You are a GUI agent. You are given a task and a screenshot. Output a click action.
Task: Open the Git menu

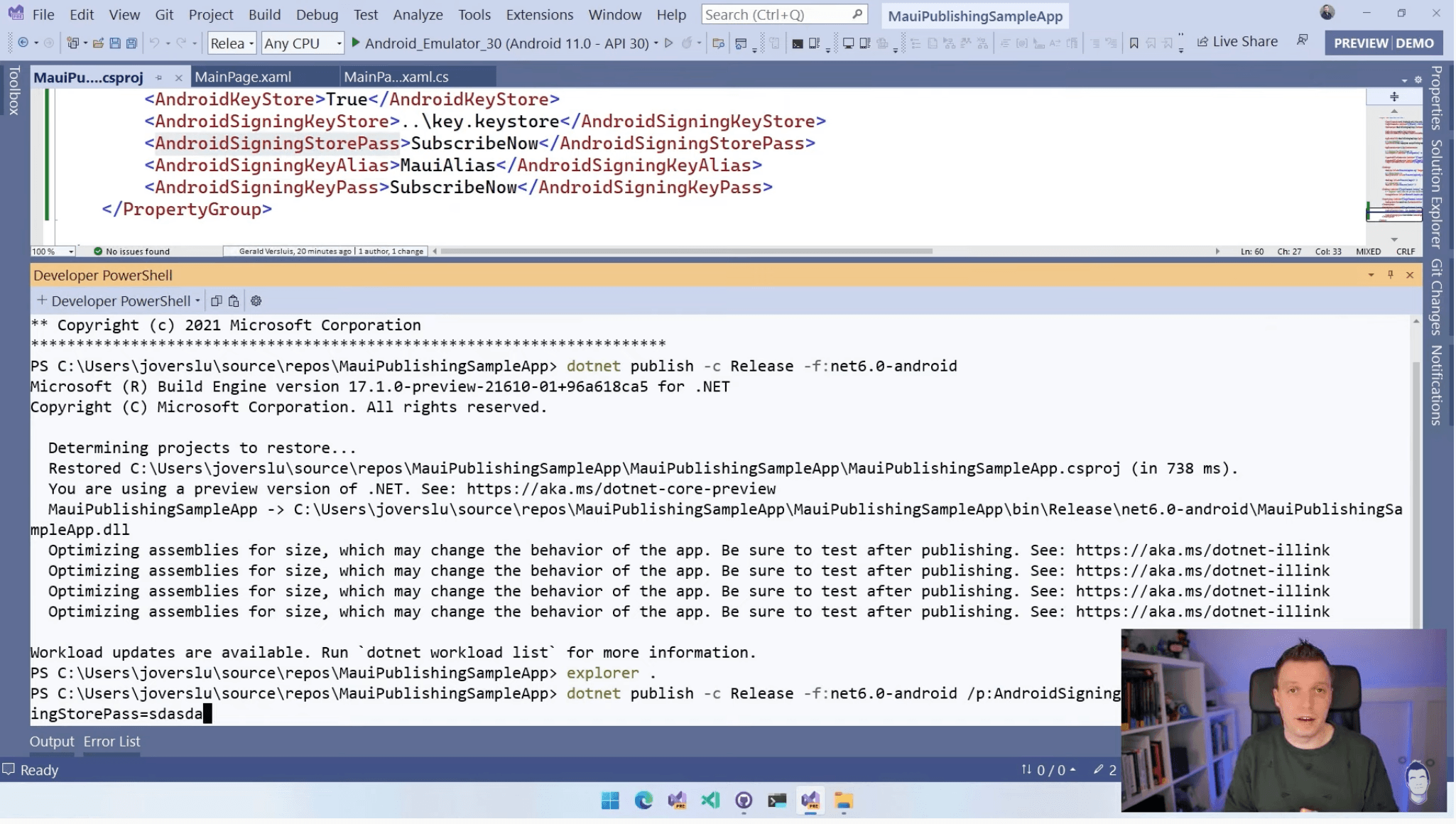[164, 14]
